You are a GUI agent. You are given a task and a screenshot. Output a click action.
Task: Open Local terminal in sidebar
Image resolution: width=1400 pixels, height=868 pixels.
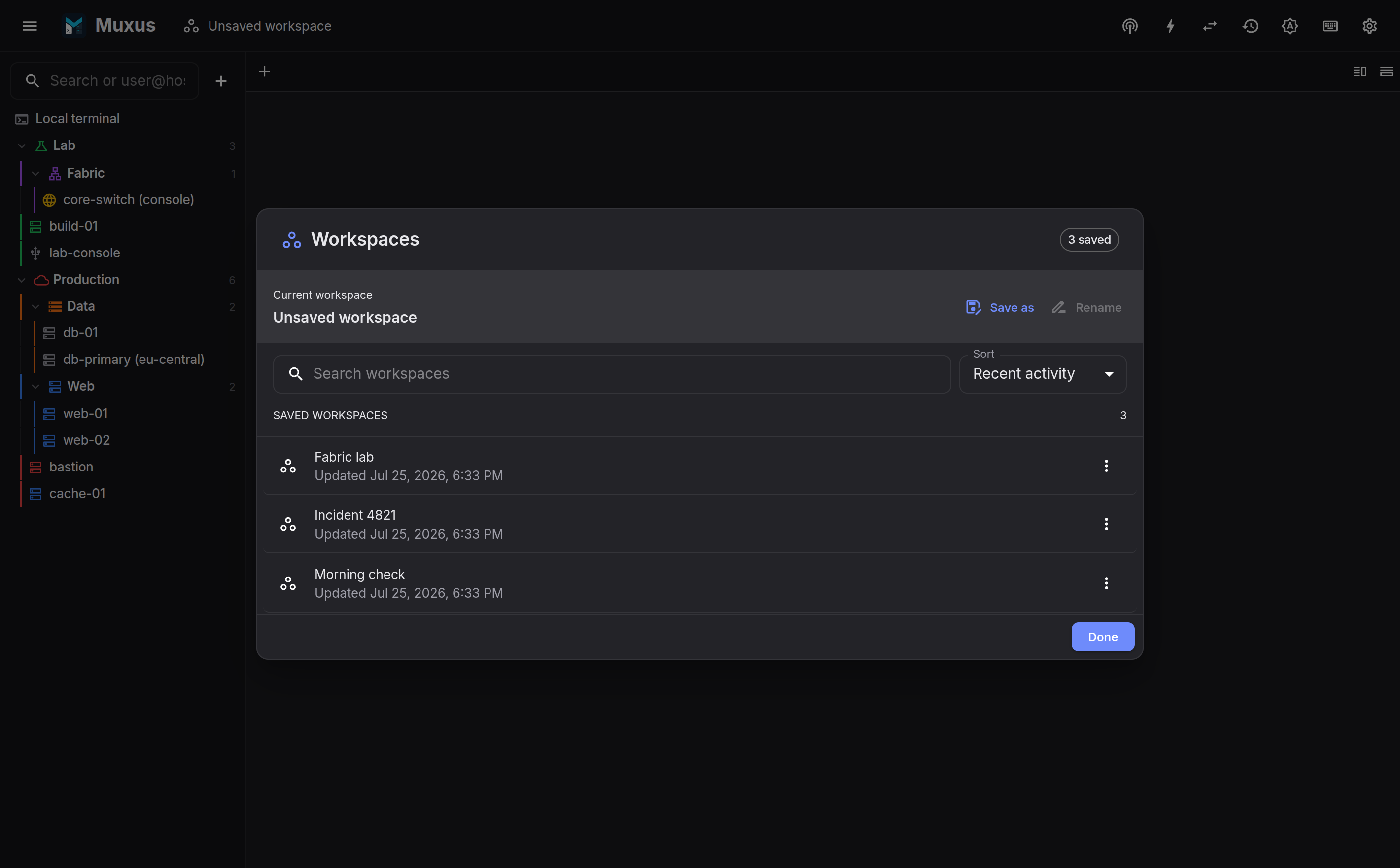[x=123, y=119]
